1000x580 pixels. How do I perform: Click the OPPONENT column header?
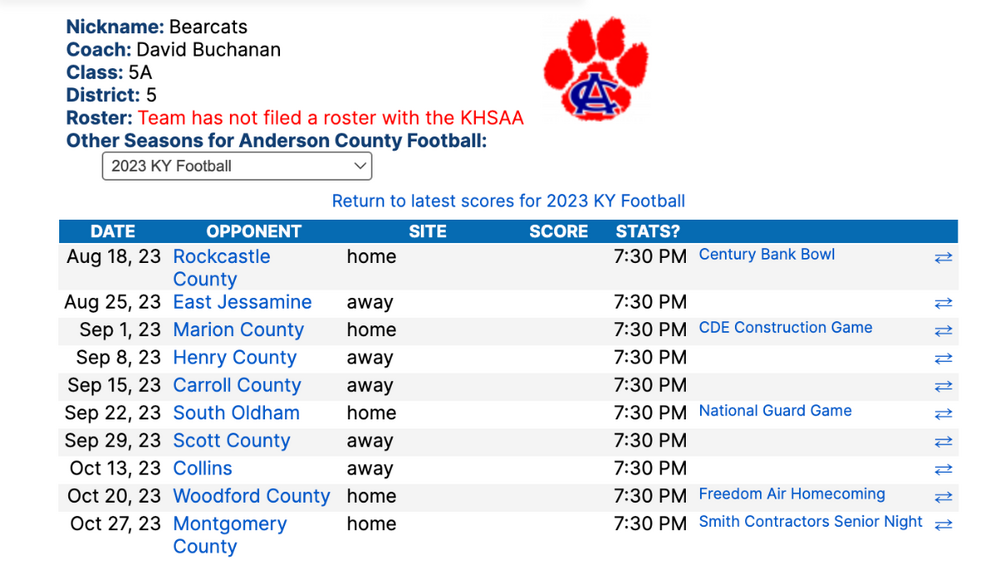(x=253, y=231)
